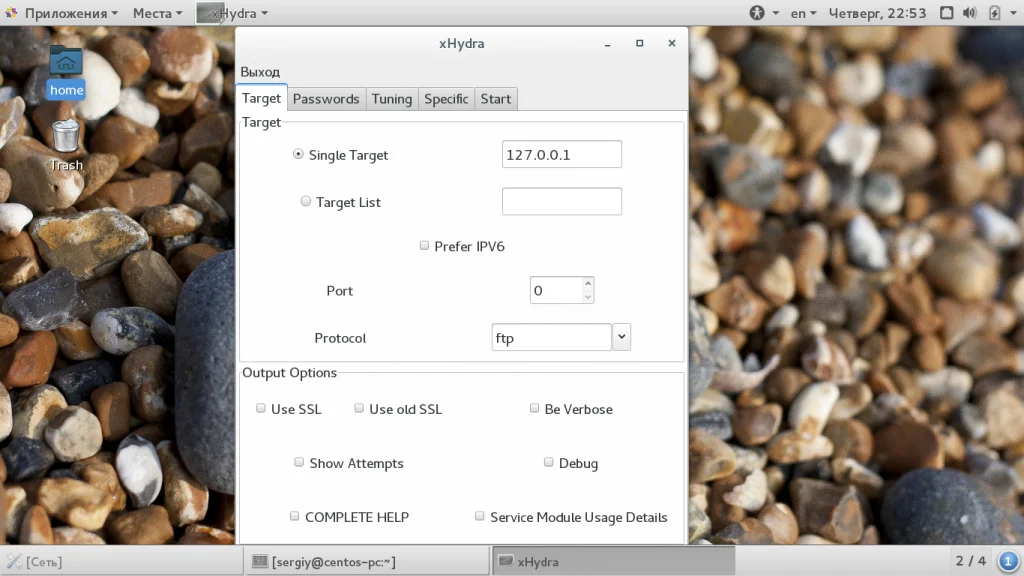The width and height of the screenshot is (1024, 576).
Task: Click the workspace indicator badge in bottom corner
Action: [1008, 561]
